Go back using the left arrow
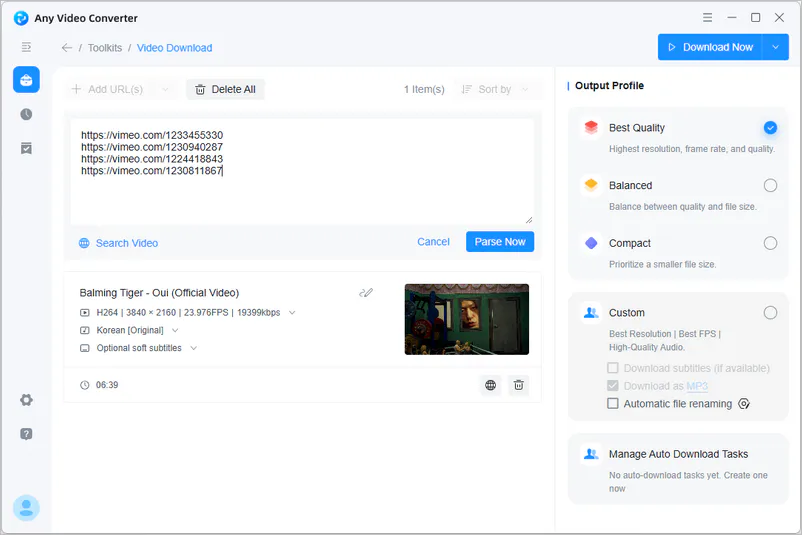 (66, 48)
